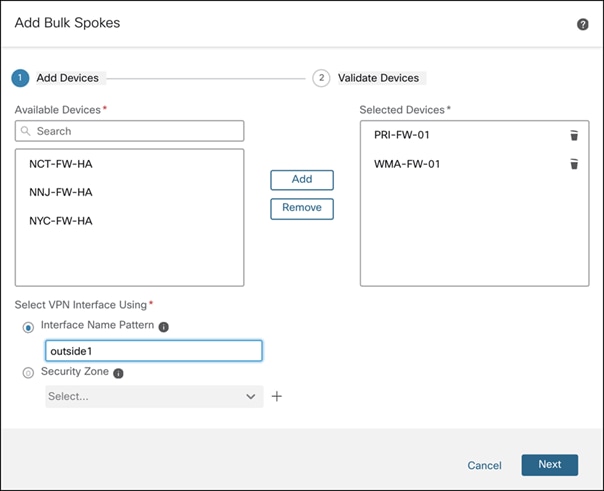Click the outside1 interface name field

154,350
